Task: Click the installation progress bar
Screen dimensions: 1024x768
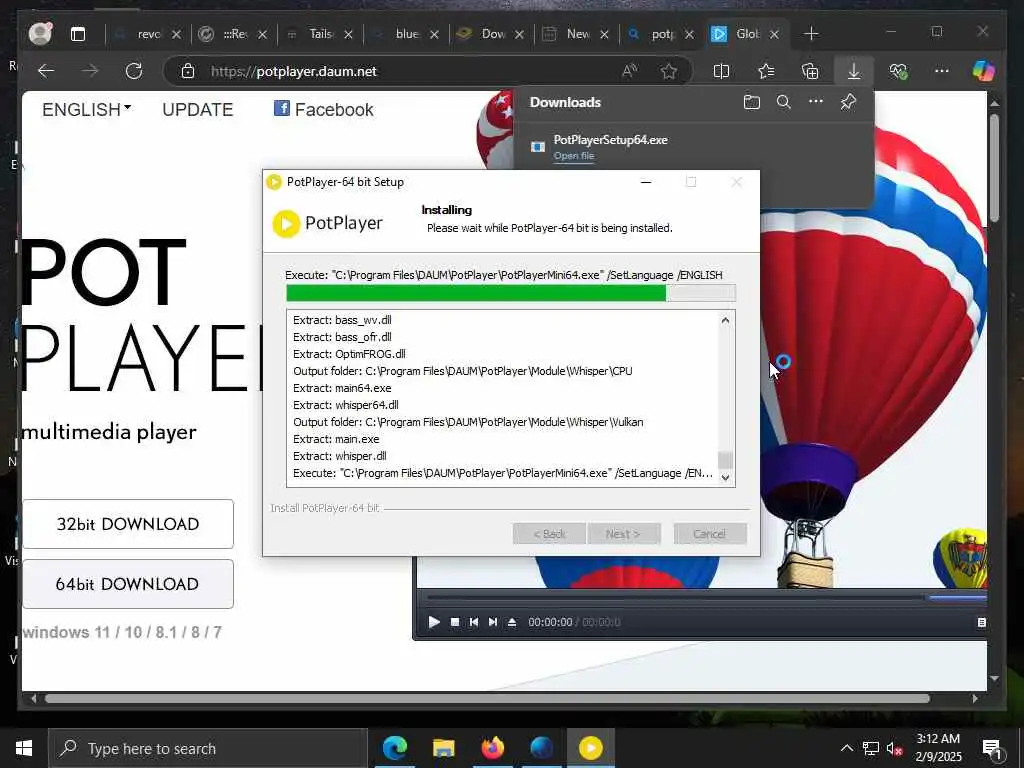Action: [511, 293]
